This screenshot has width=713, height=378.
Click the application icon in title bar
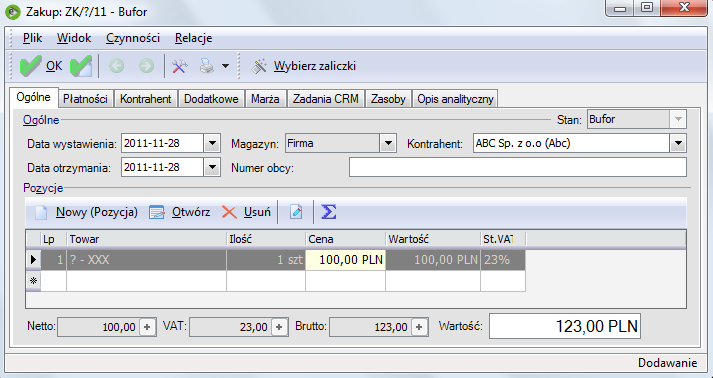click(13, 11)
